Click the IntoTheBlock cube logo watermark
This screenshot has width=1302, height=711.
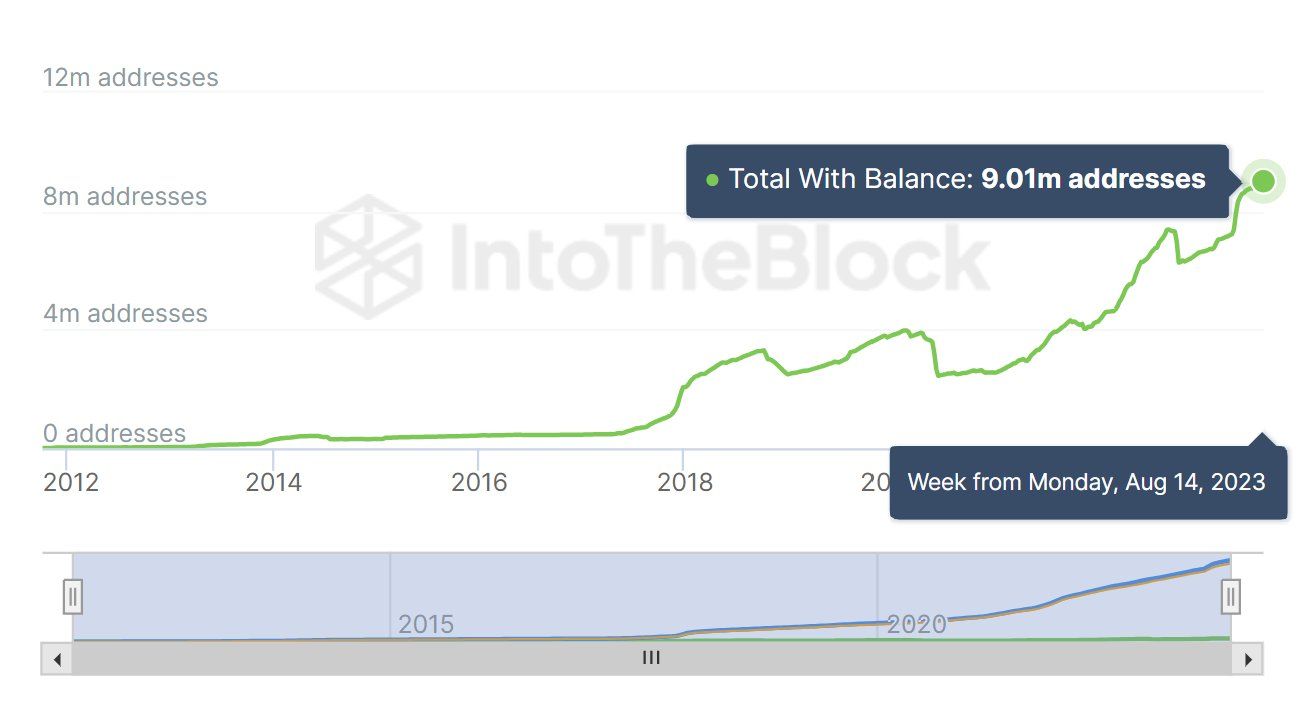[x=368, y=256]
